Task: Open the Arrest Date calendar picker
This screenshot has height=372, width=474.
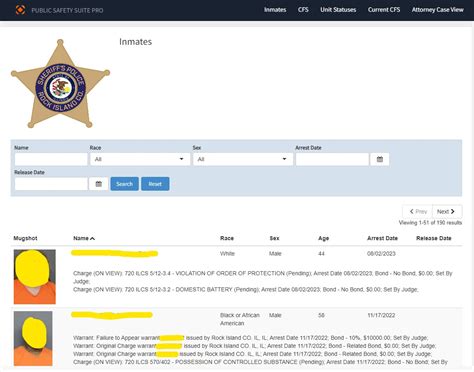Action: 380,159
